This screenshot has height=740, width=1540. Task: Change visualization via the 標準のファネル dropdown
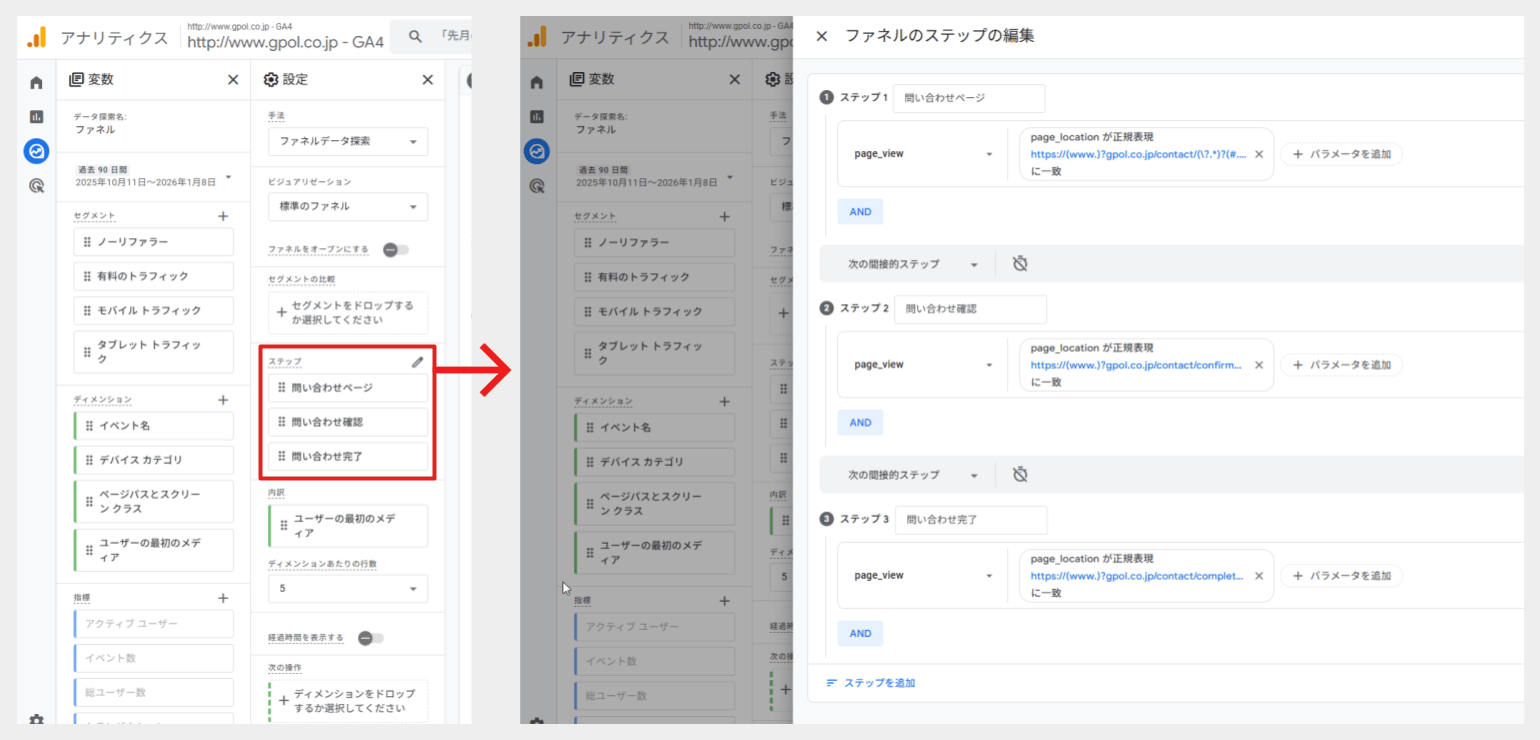tap(347, 206)
